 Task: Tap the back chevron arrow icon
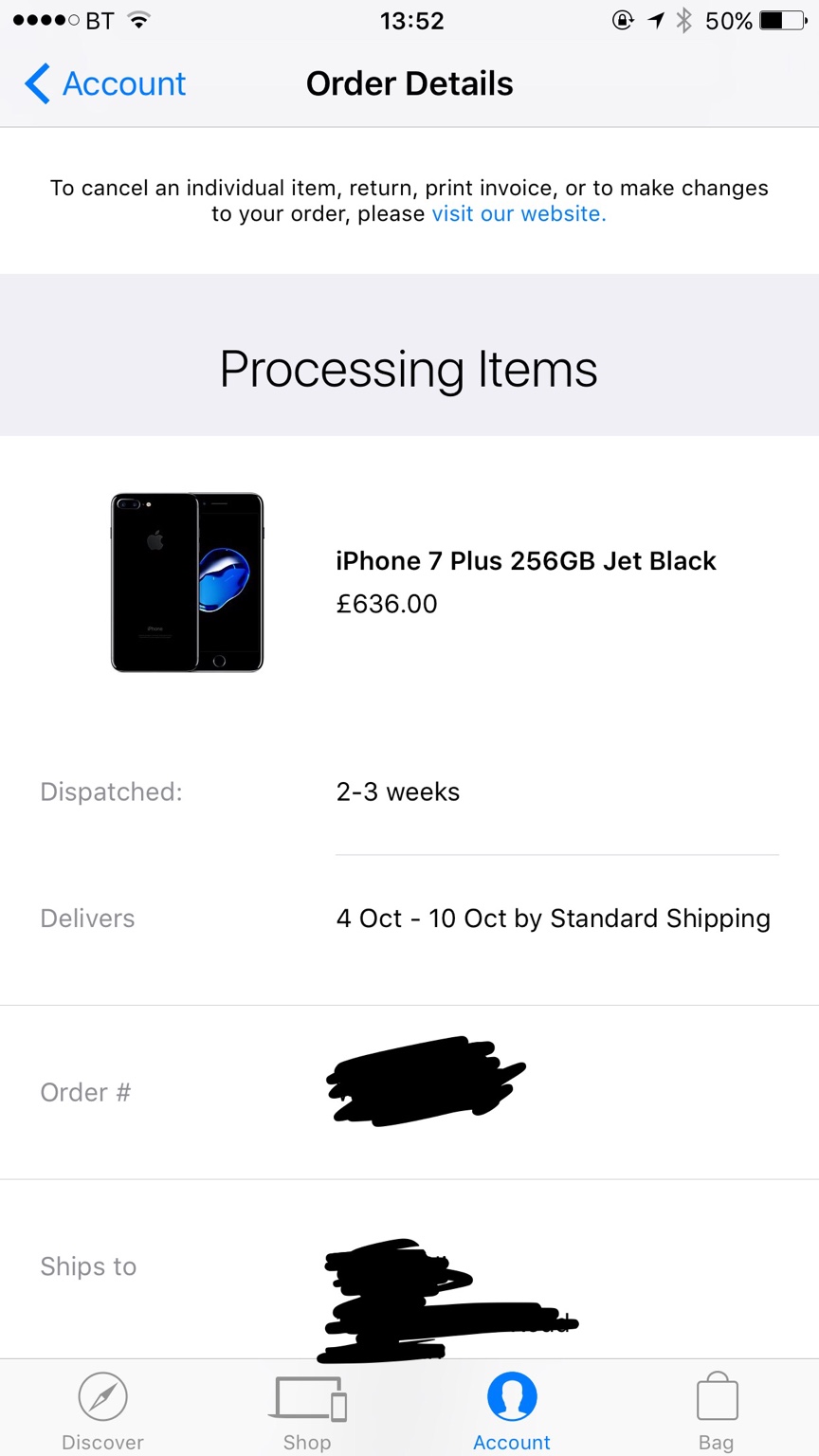click(x=37, y=83)
